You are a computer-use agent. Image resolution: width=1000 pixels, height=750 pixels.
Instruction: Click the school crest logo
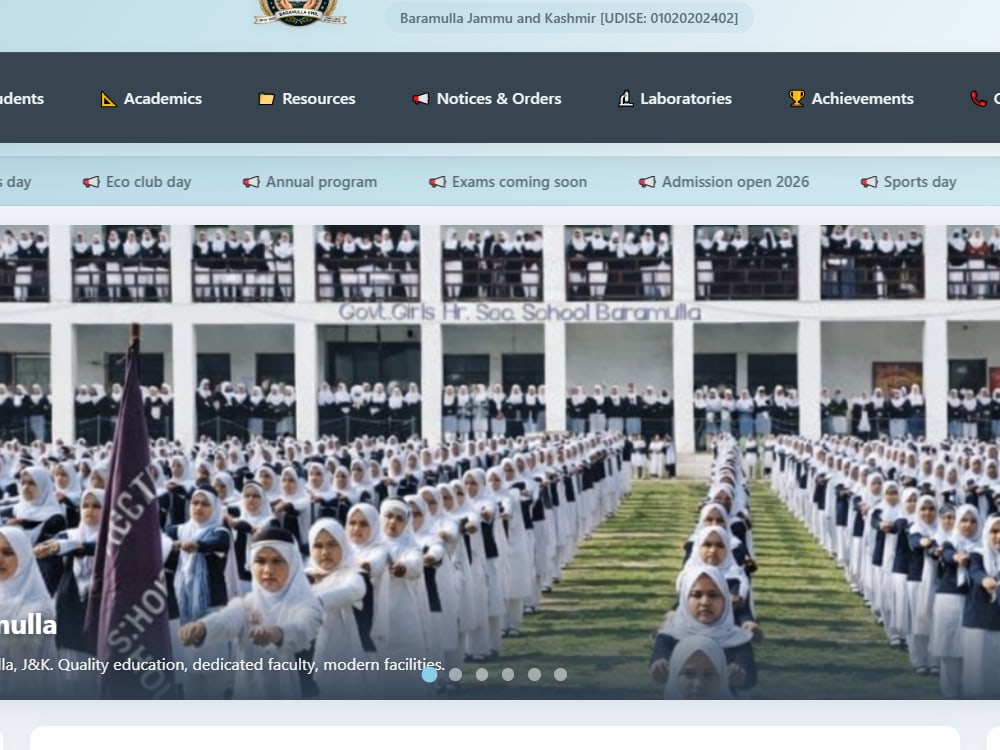coord(300,13)
